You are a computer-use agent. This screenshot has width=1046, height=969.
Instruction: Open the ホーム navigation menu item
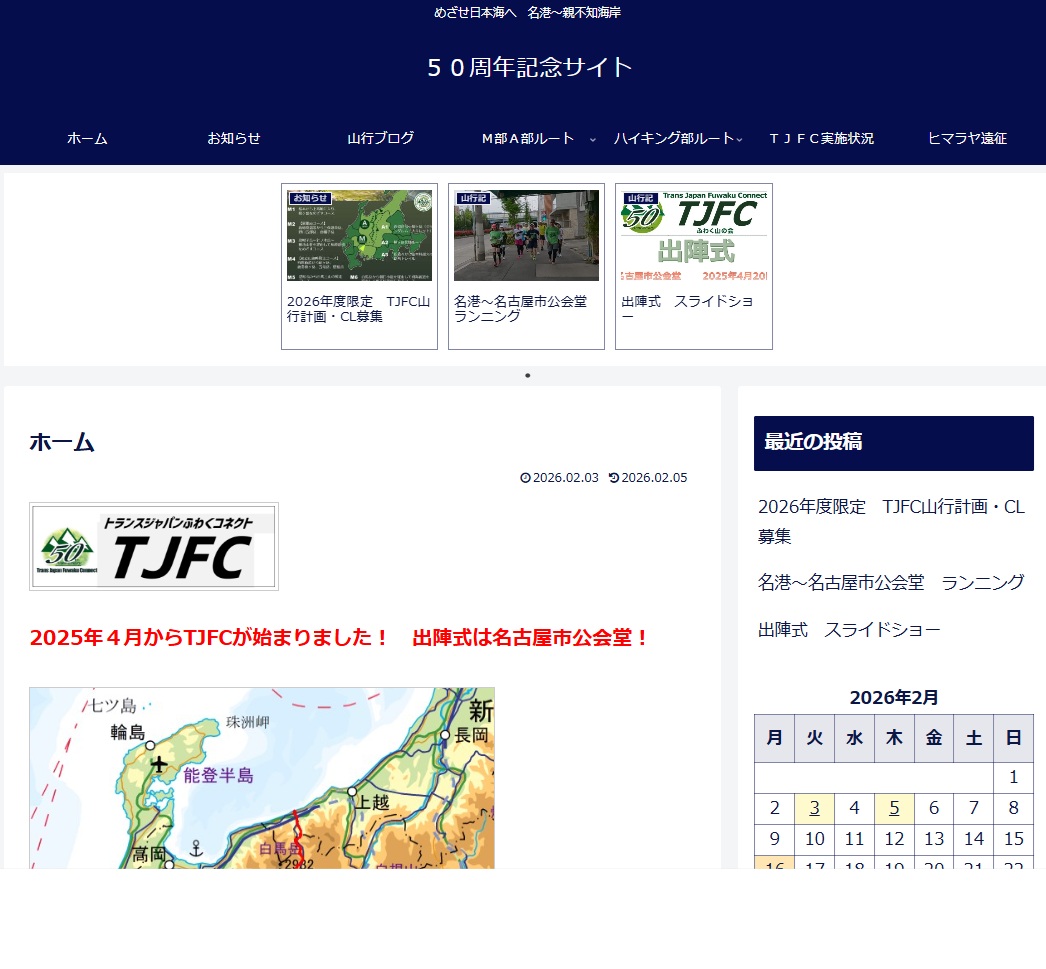[87, 139]
